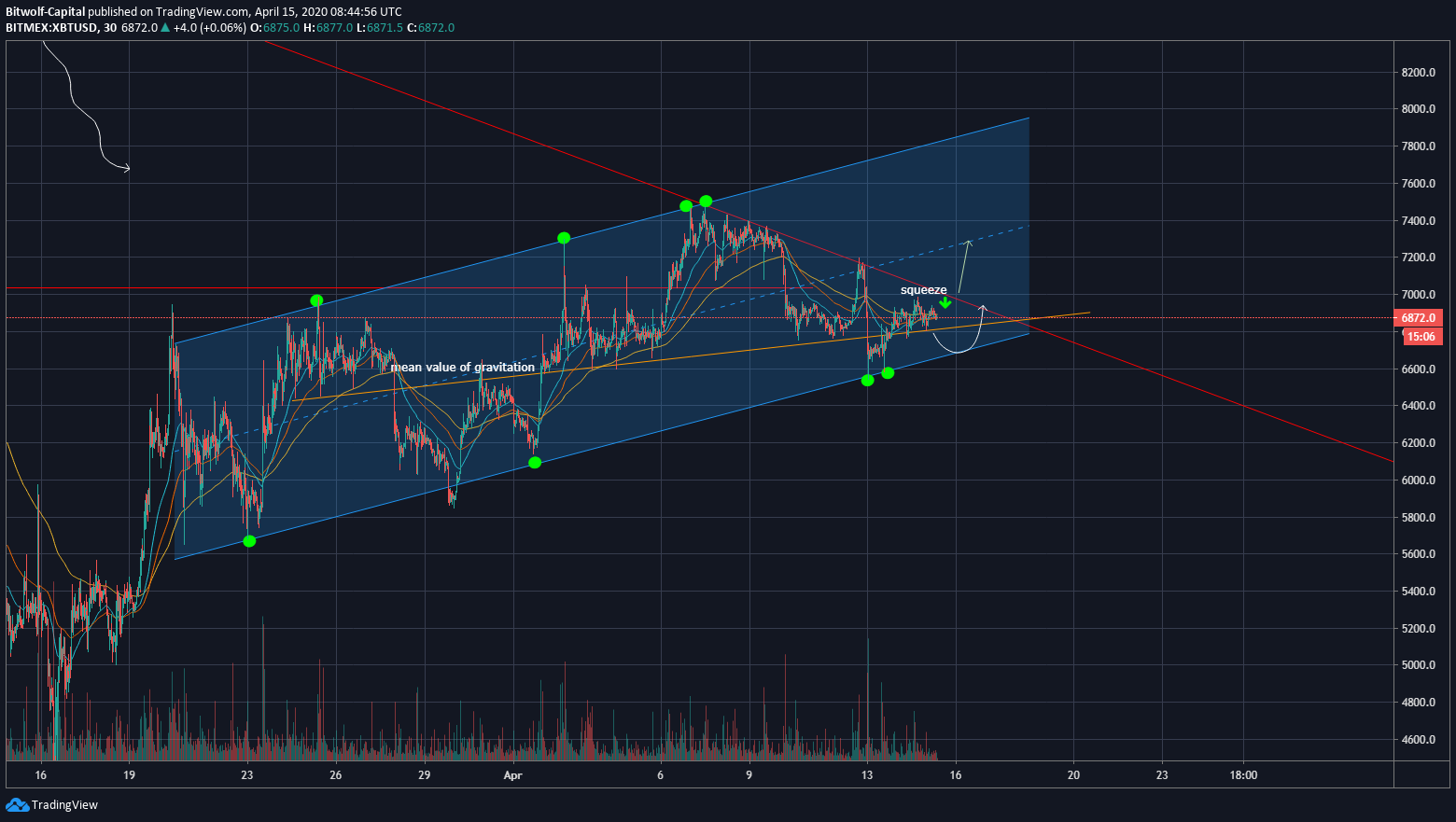
Task: Click the C:6872.0 close value
Action: 430,28
